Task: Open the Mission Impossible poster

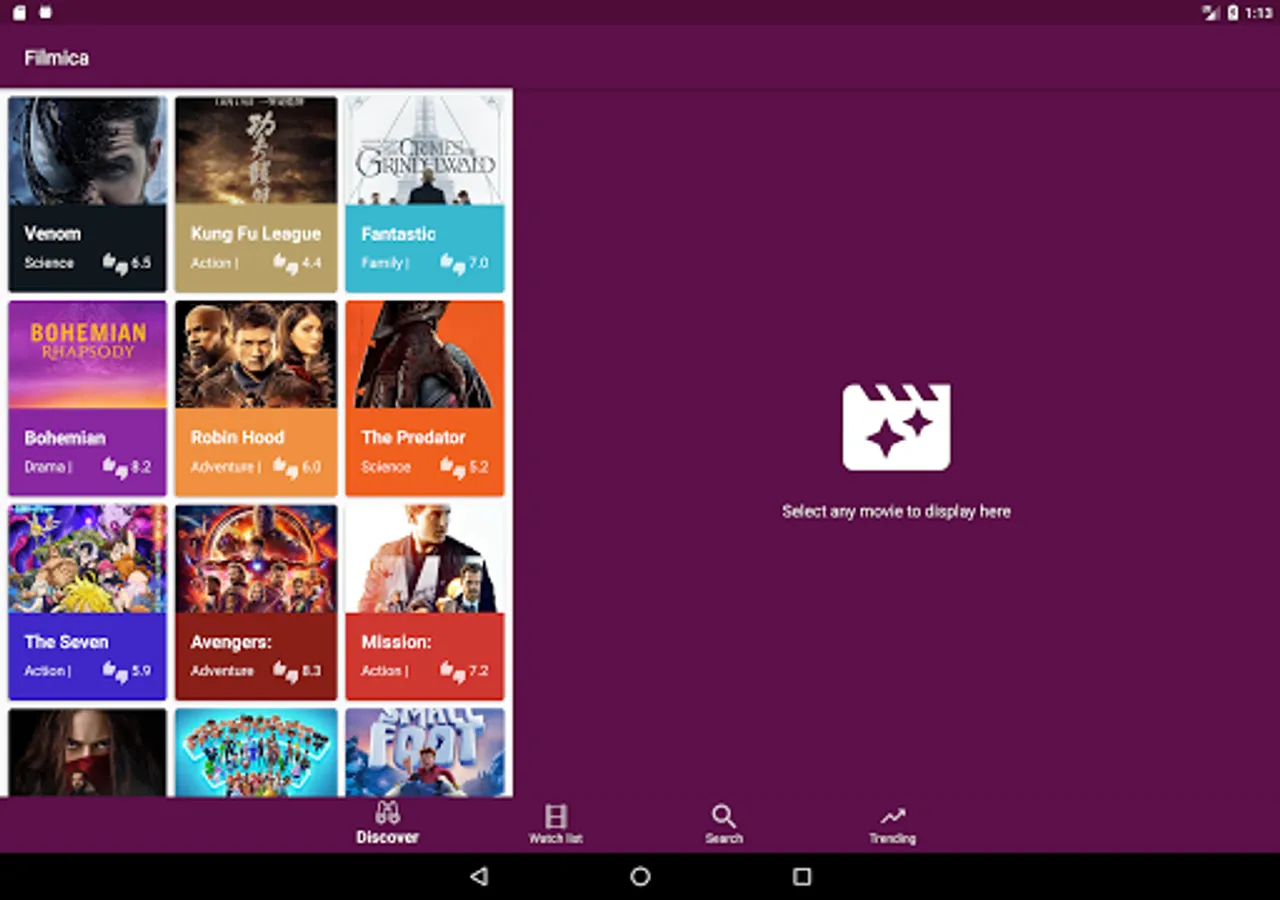Action: point(425,559)
